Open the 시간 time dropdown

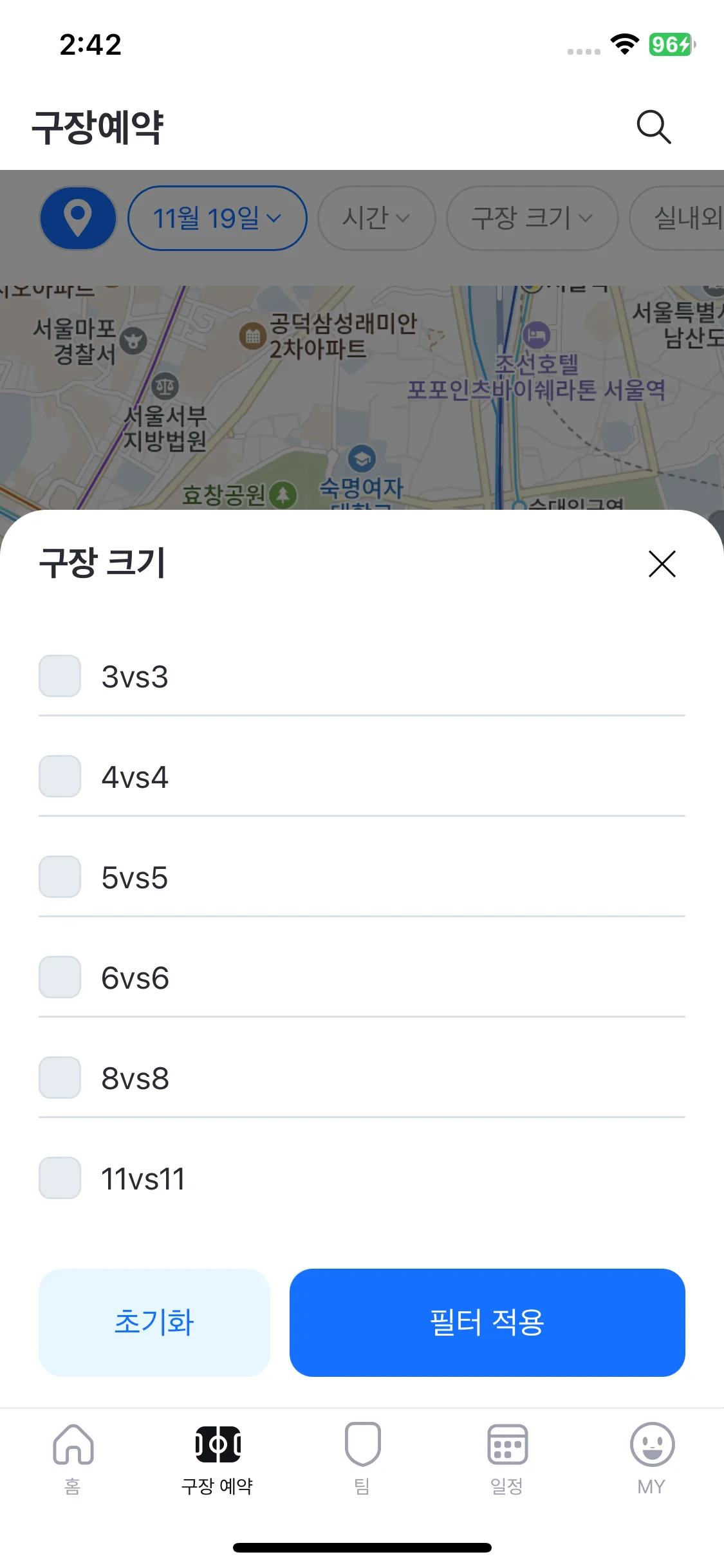point(376,218)
